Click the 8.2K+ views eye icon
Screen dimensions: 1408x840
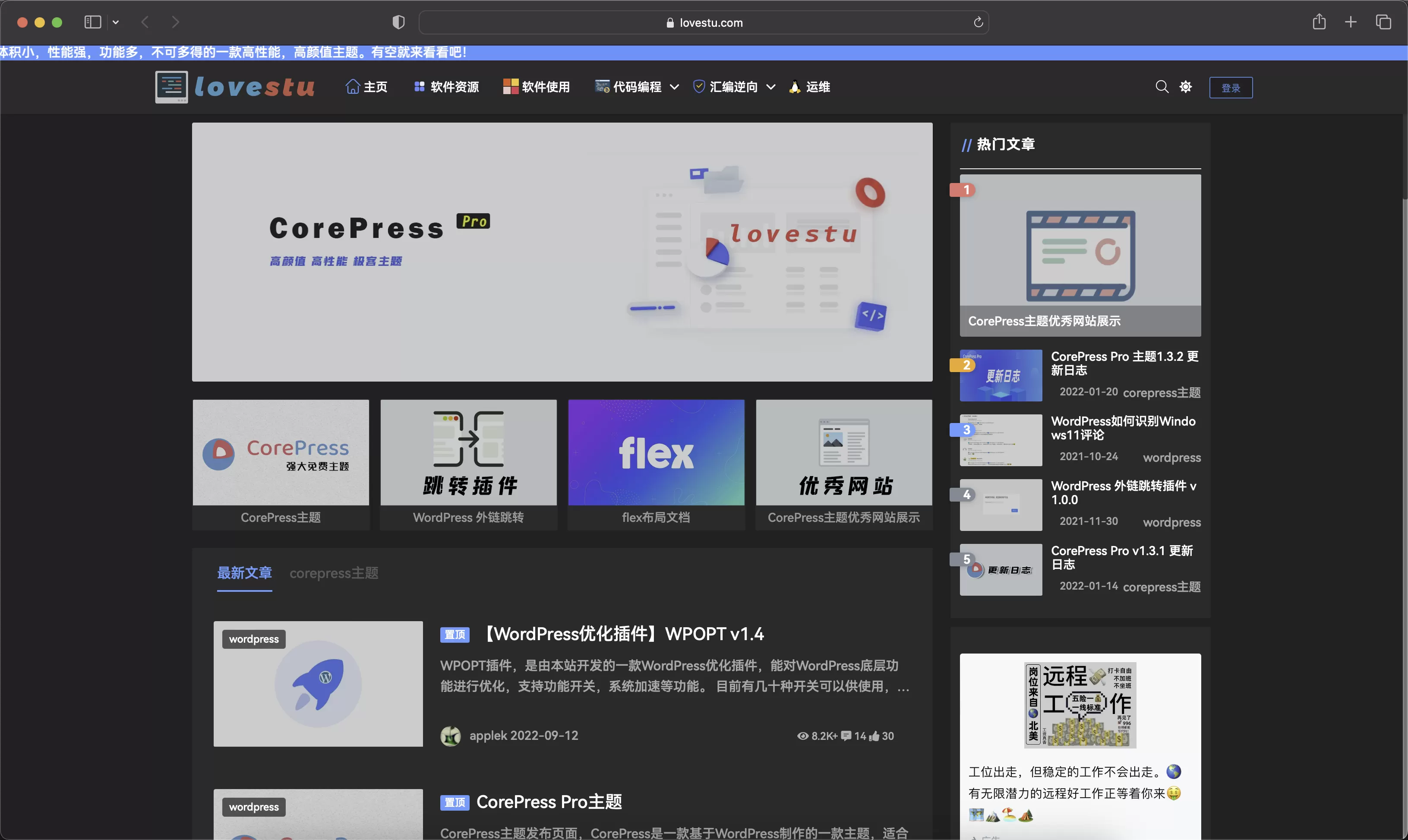tap(802, 736)
